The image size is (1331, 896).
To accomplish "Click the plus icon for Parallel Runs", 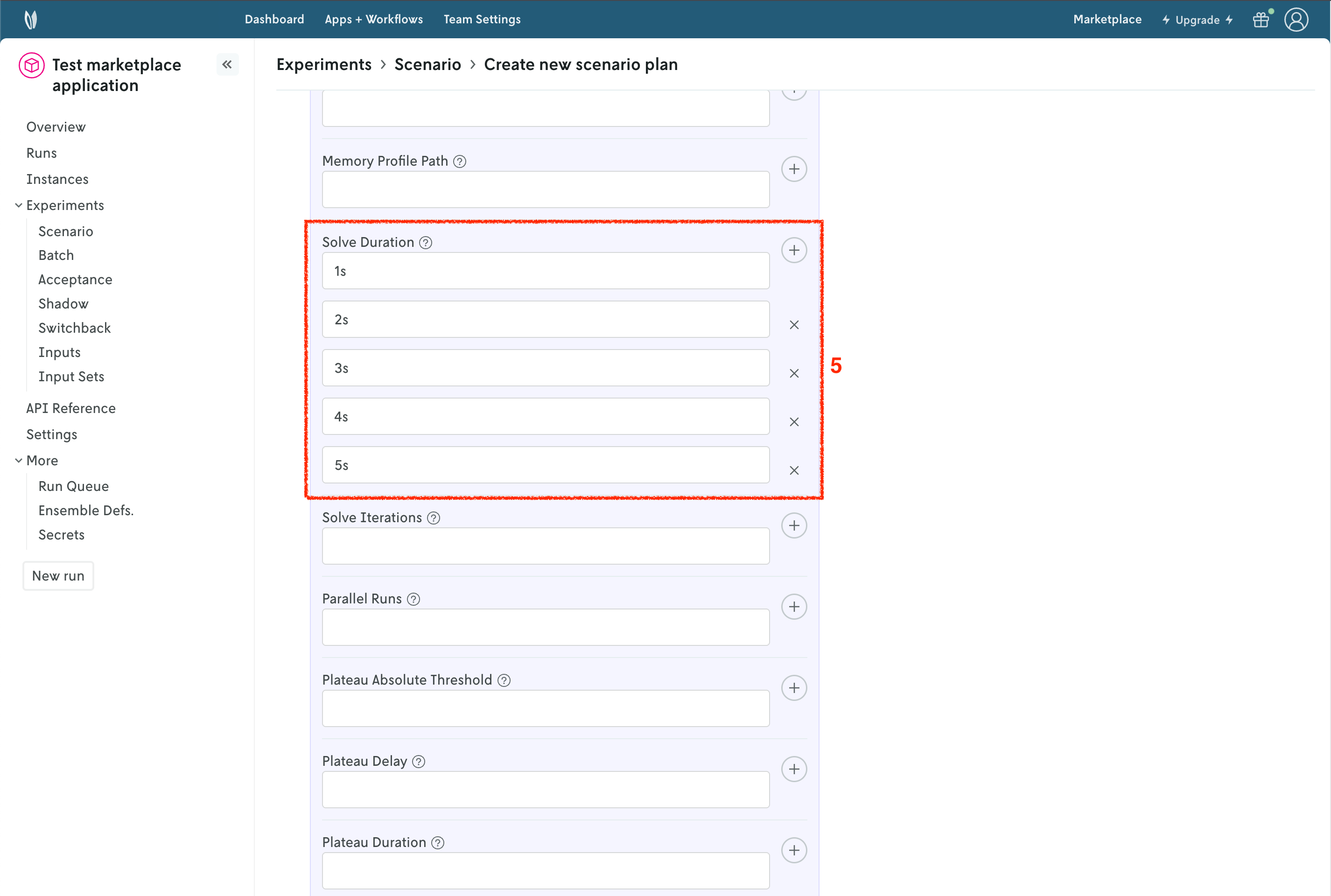I will [794, 607].
